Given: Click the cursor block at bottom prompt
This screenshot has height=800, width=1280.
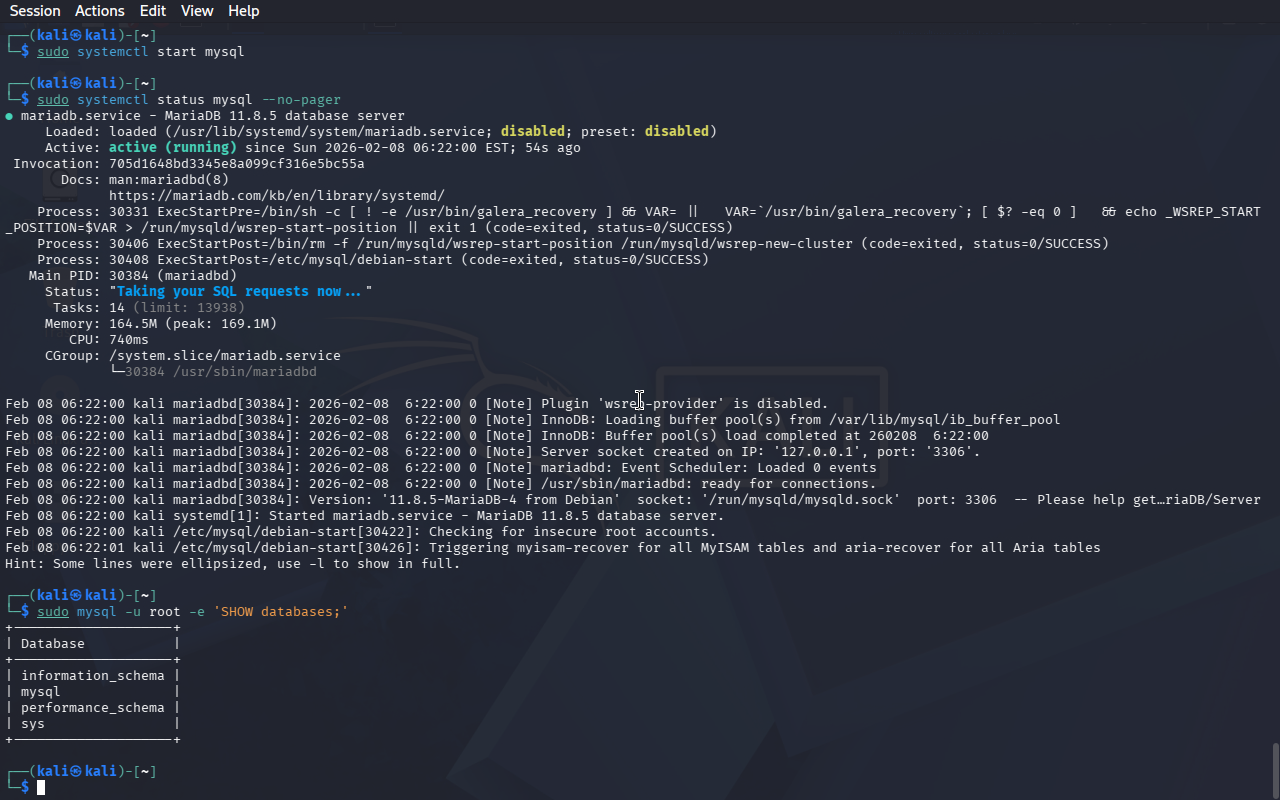Looking at the screenshot, I should (x=41, y=788).
